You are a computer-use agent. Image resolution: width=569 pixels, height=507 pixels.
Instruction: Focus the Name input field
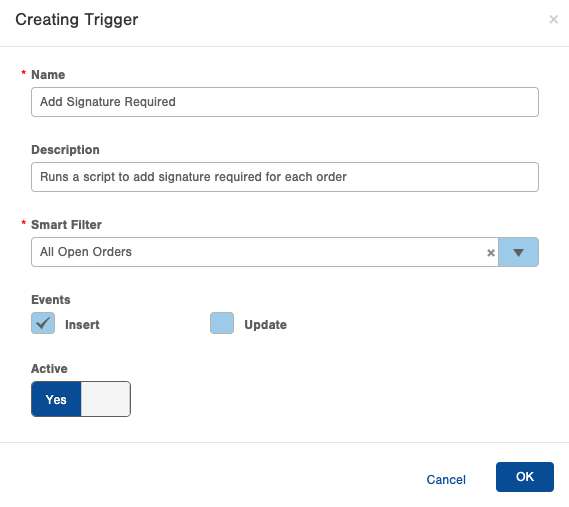285,102
